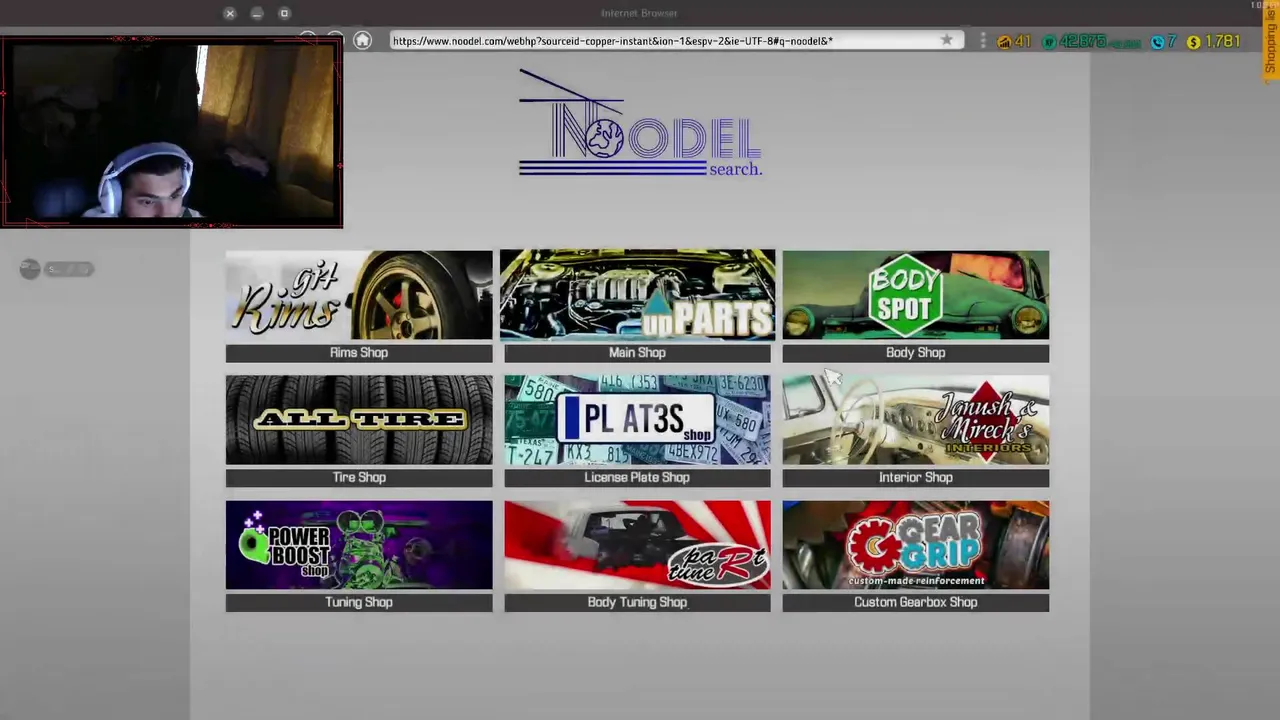Screen dimensions: 1280x720
Task: Follow the Tire Shop link
Action: 359,478
